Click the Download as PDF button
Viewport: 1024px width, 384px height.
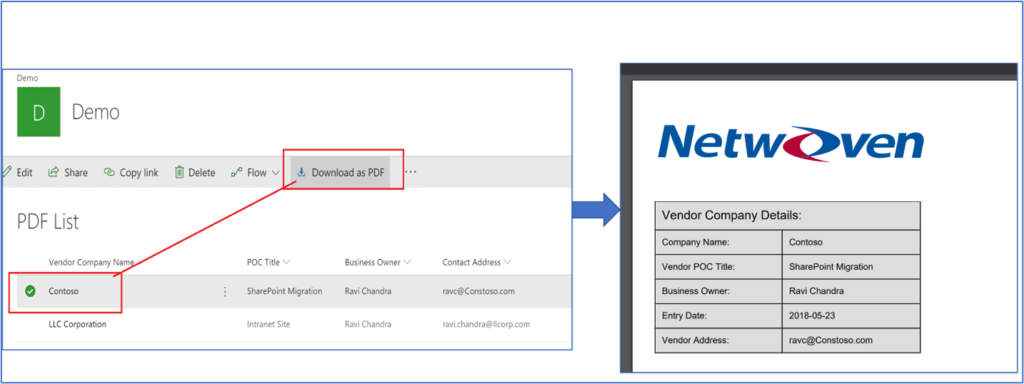point(340,172)
